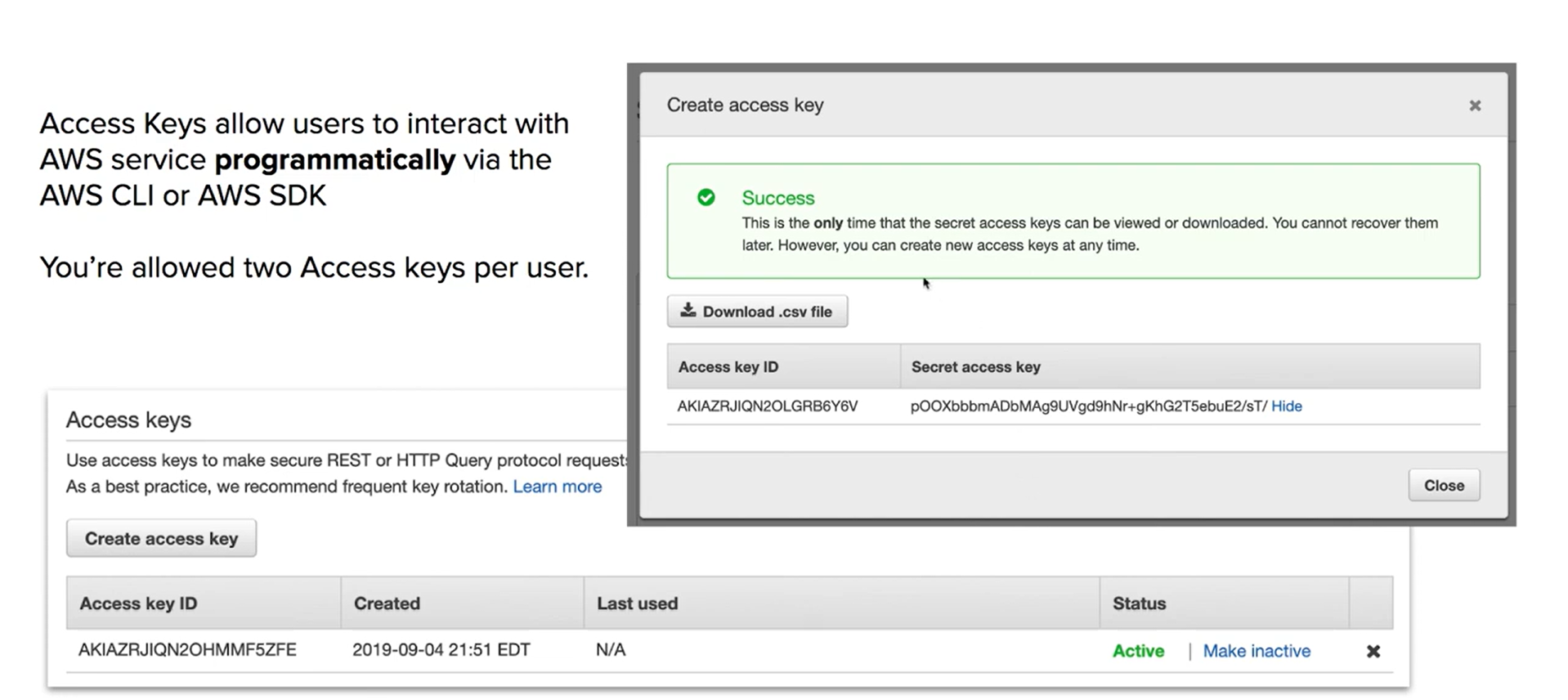Delete the AKIAZRJIQN2OHMMF5ZFE access key with X icon
1568x700 pixels.
click(1373, 651)
